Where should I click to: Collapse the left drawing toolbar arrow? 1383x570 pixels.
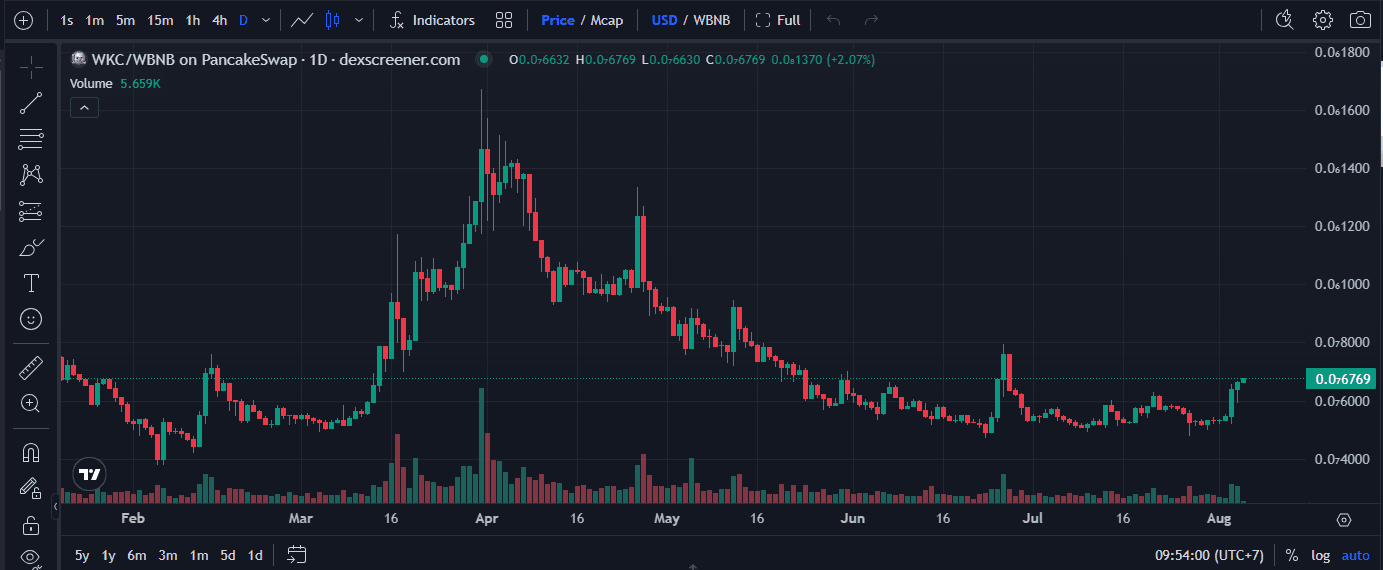(56, 508)
